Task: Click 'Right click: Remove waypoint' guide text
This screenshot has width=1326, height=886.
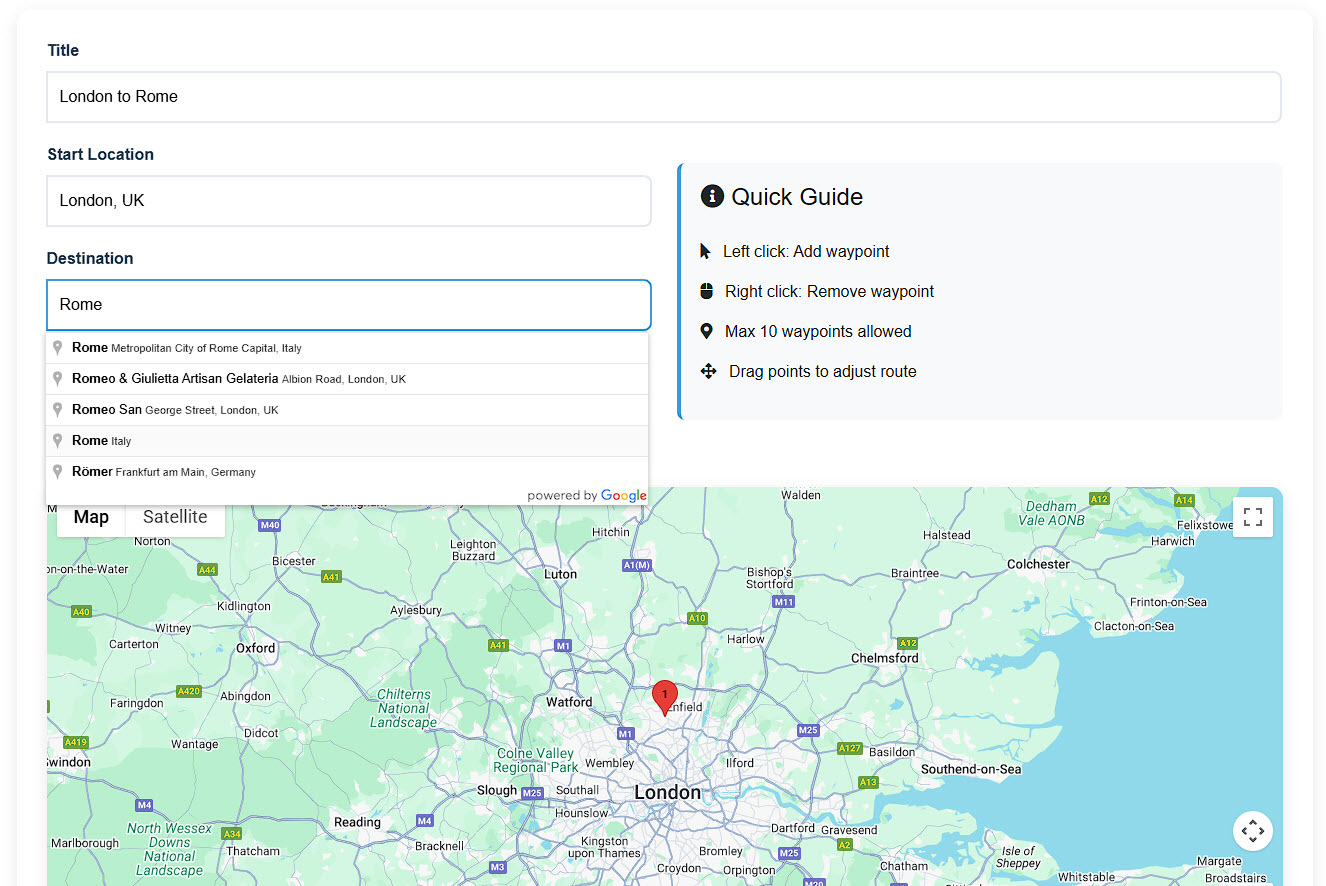Action: [x=829, y=292]
